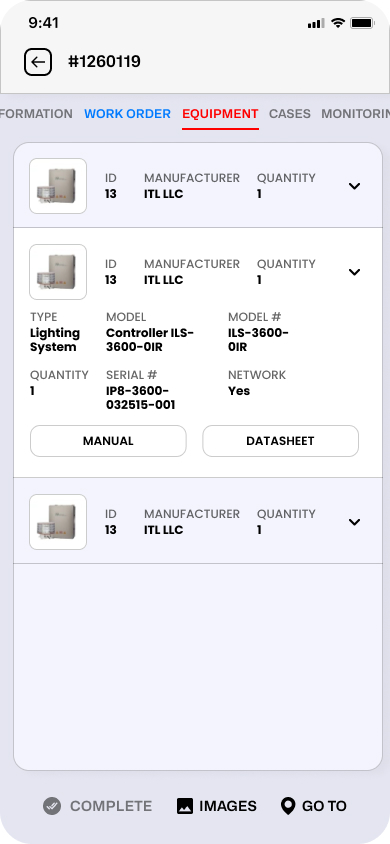View the expanded equipment thumbnail image
This screenshot has width=390, height=844.
[x=58, y=272]
